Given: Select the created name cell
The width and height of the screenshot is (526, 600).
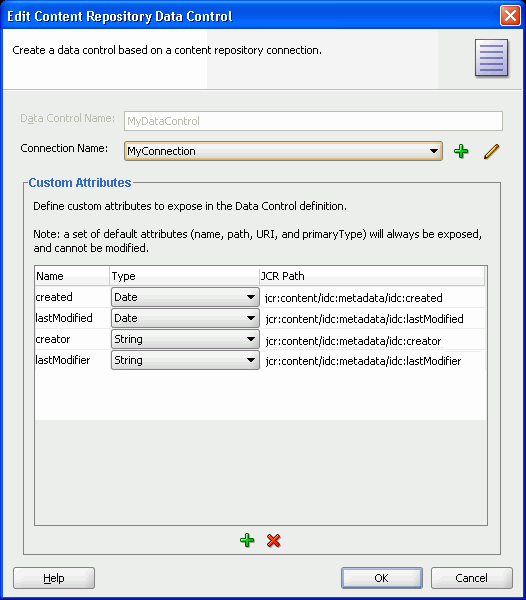Looking at the screenshot, I should pos(72,297).
